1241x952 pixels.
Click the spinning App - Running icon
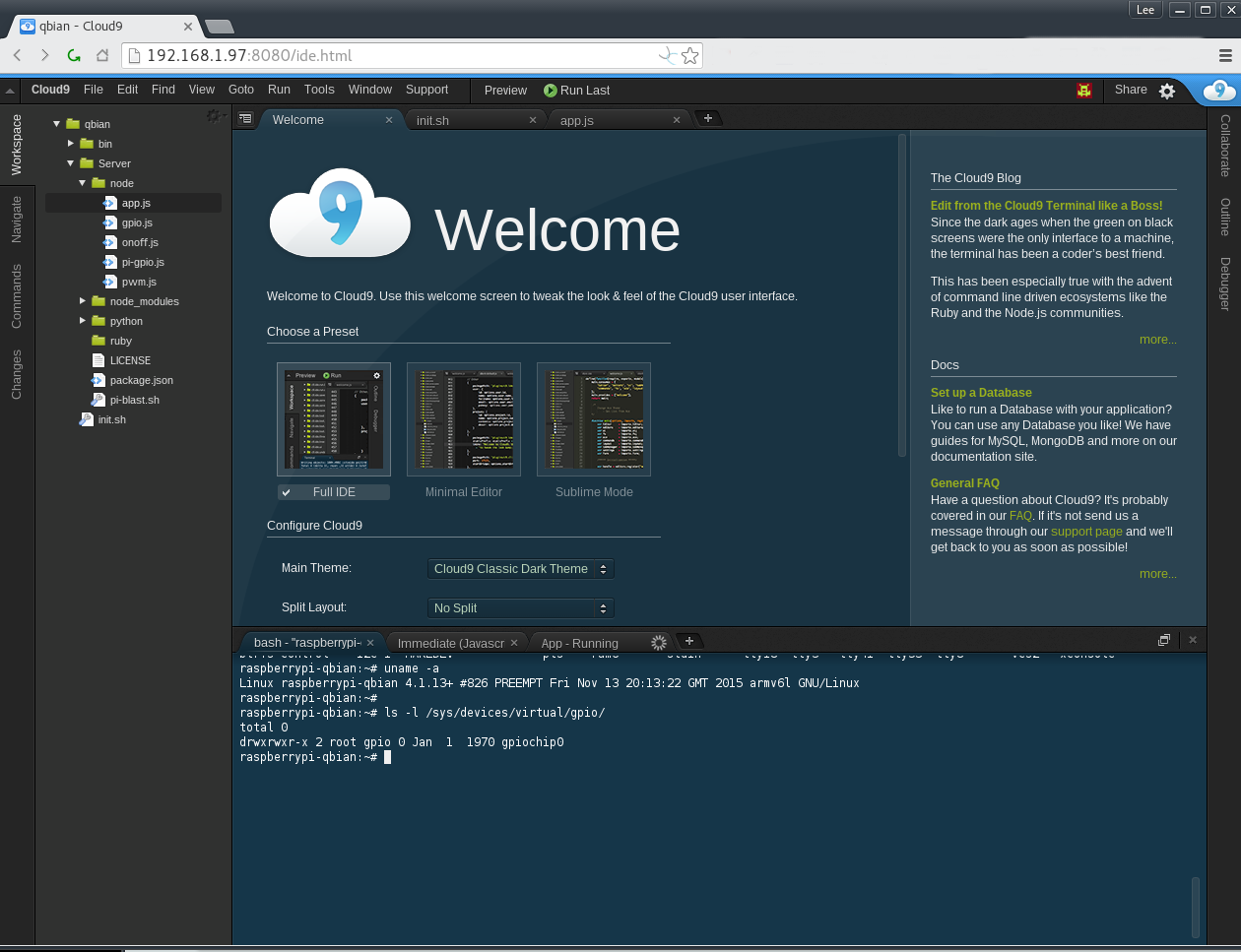click(659, 643)
